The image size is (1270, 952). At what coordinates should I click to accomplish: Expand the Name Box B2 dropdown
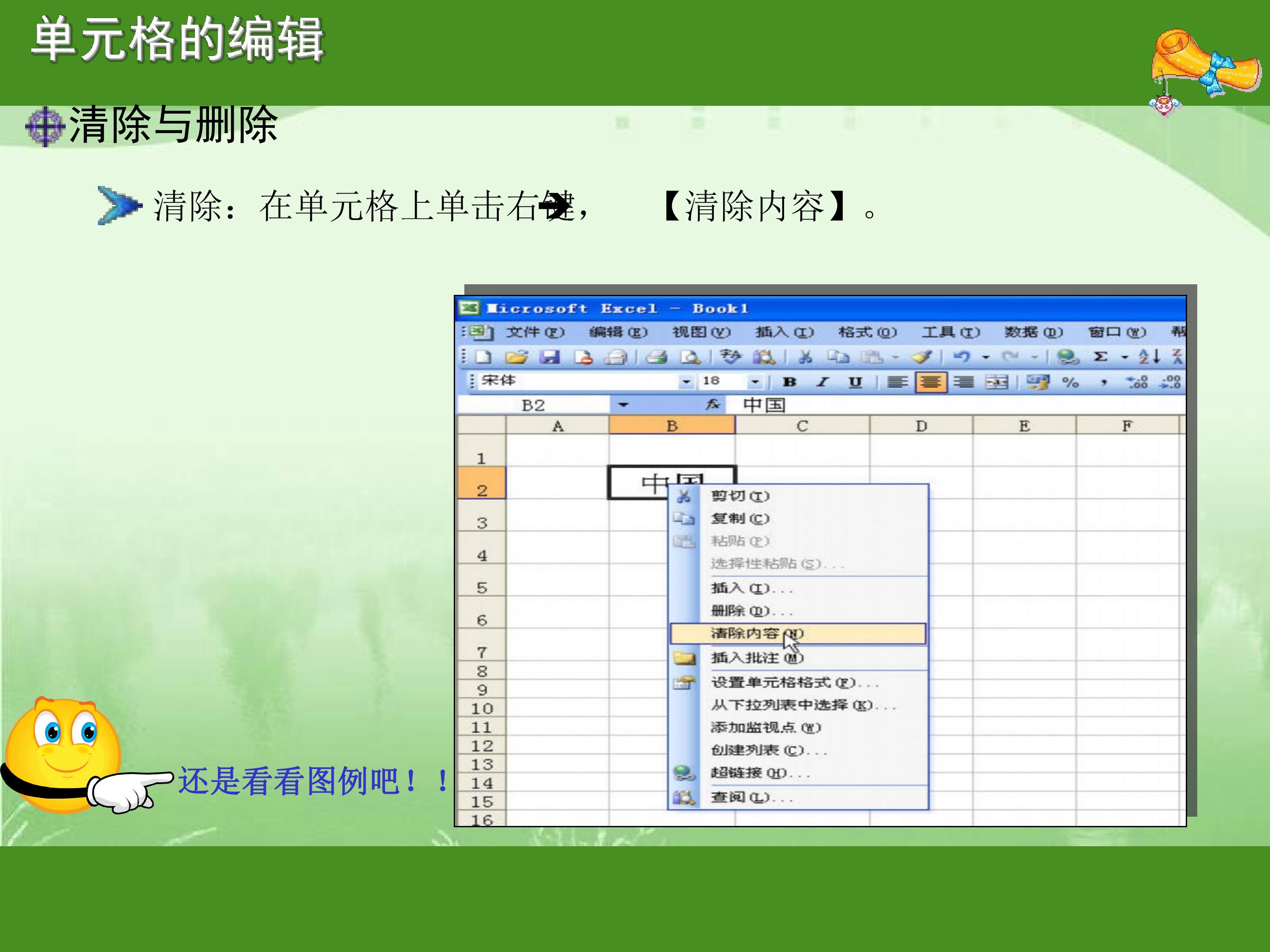[623, 405]
